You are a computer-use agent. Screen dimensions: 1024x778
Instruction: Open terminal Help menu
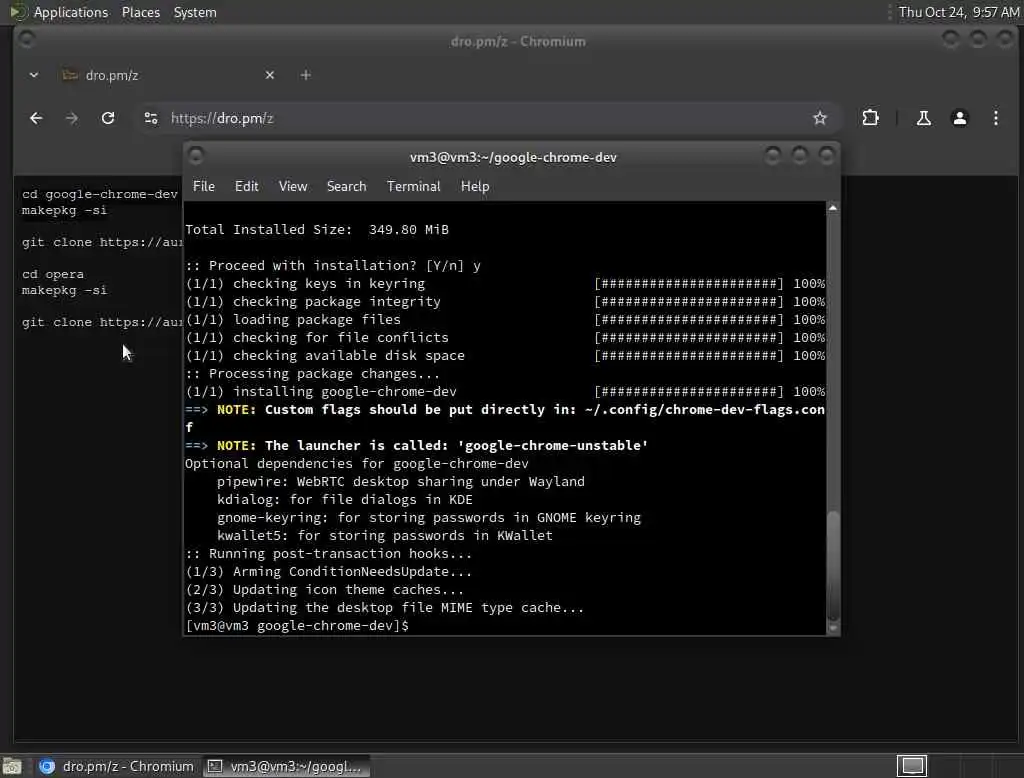[475, 186]
